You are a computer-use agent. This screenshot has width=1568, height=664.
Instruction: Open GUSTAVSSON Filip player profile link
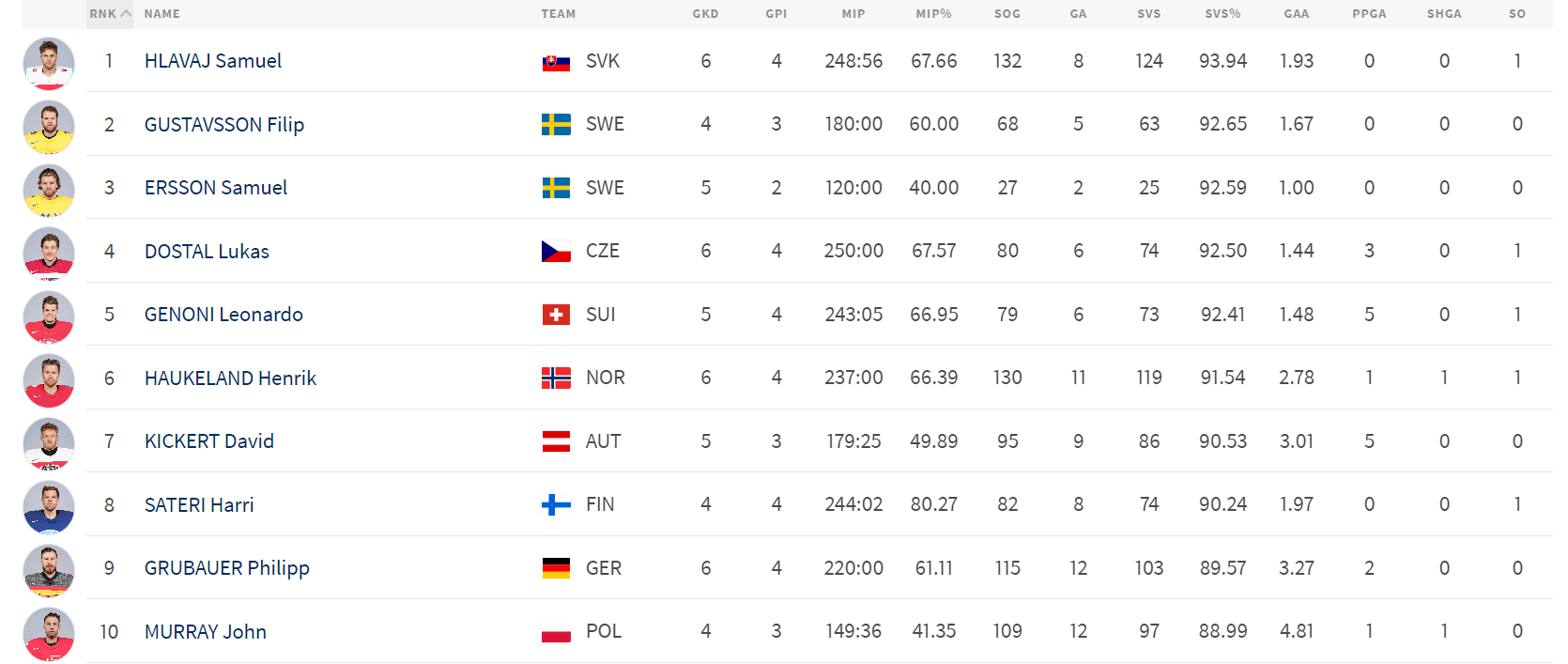tap(224, 125)
